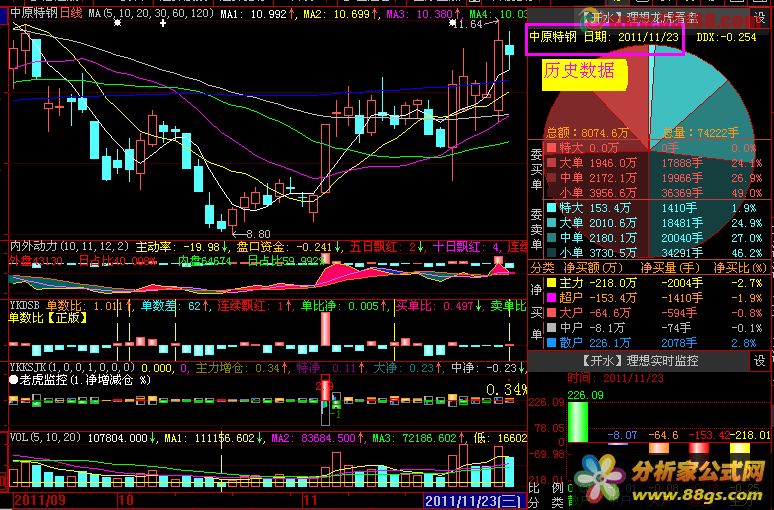Screen dimensions: 774x510
Task: Click 委卖单 小单 3730.5万 row
Action: [654, 253]
